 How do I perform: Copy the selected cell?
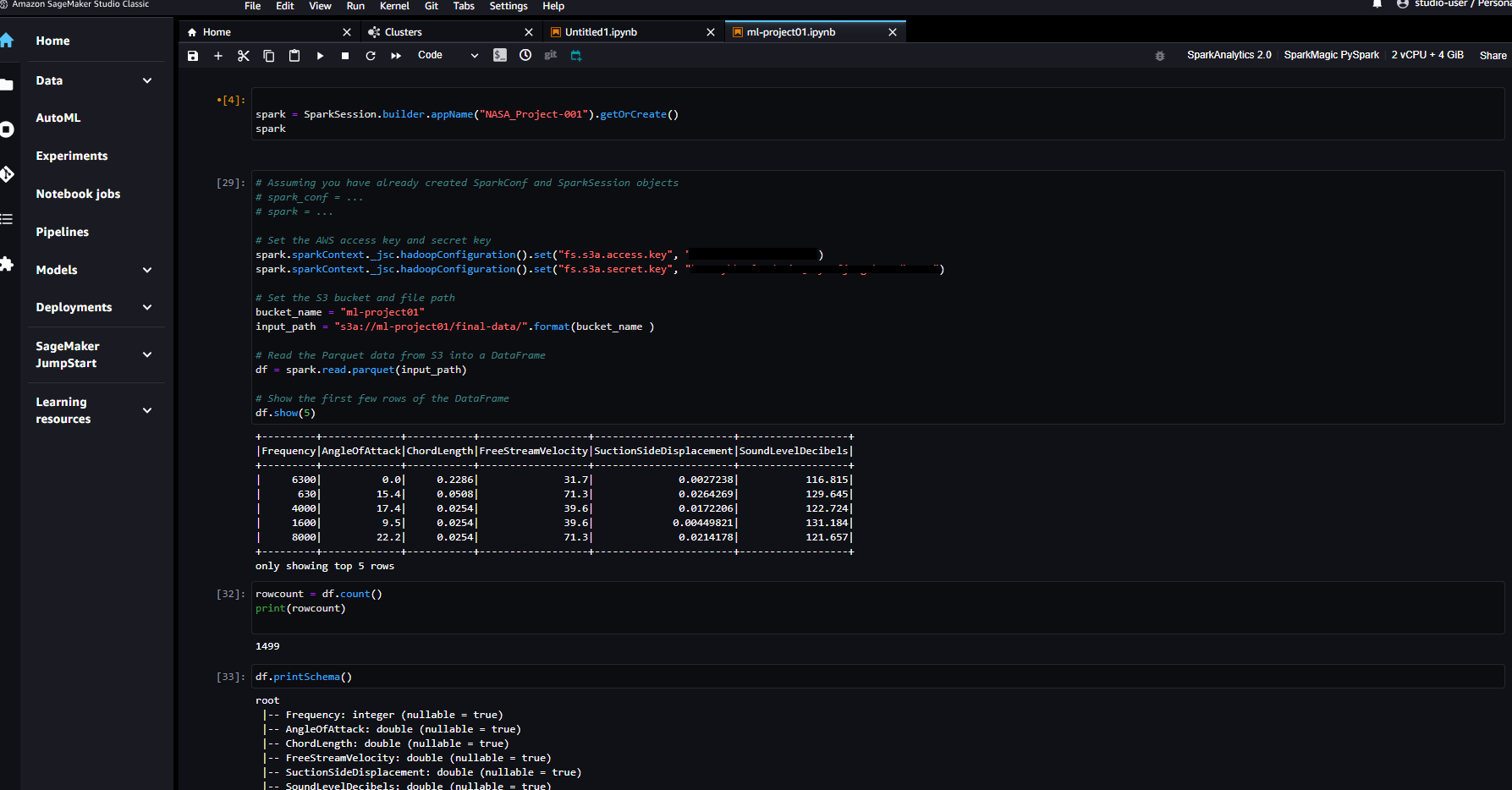coord(269,56)
